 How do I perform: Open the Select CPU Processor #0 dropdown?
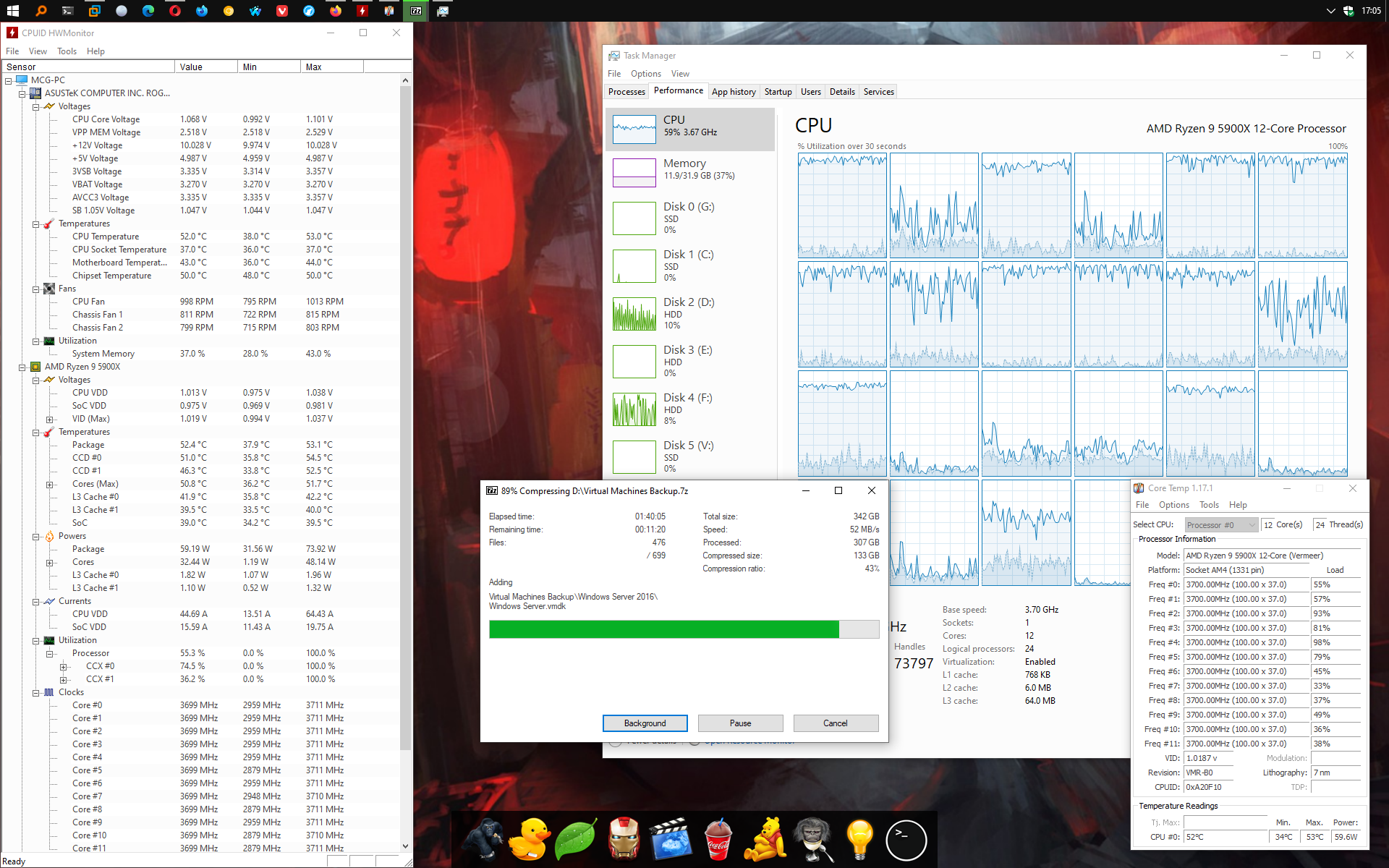click(x=1221, y=525)
